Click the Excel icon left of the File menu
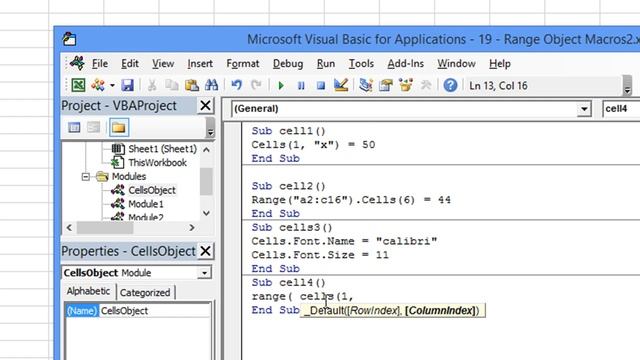640x360 pixels. (77, 63)
